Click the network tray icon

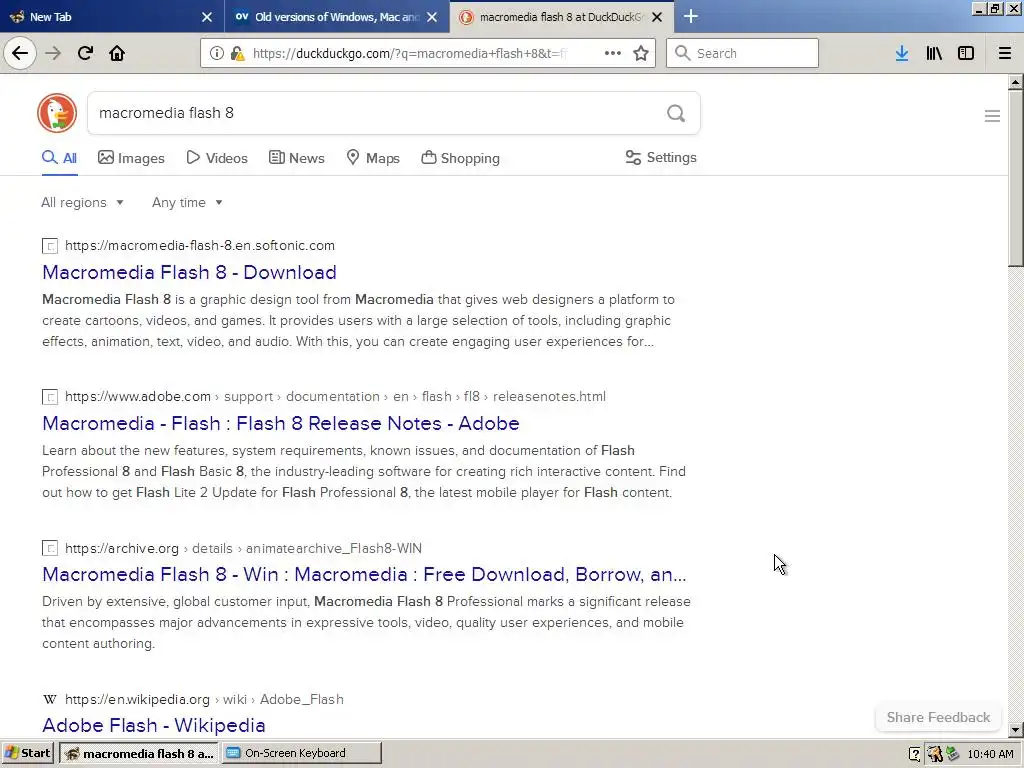[953, 754]
